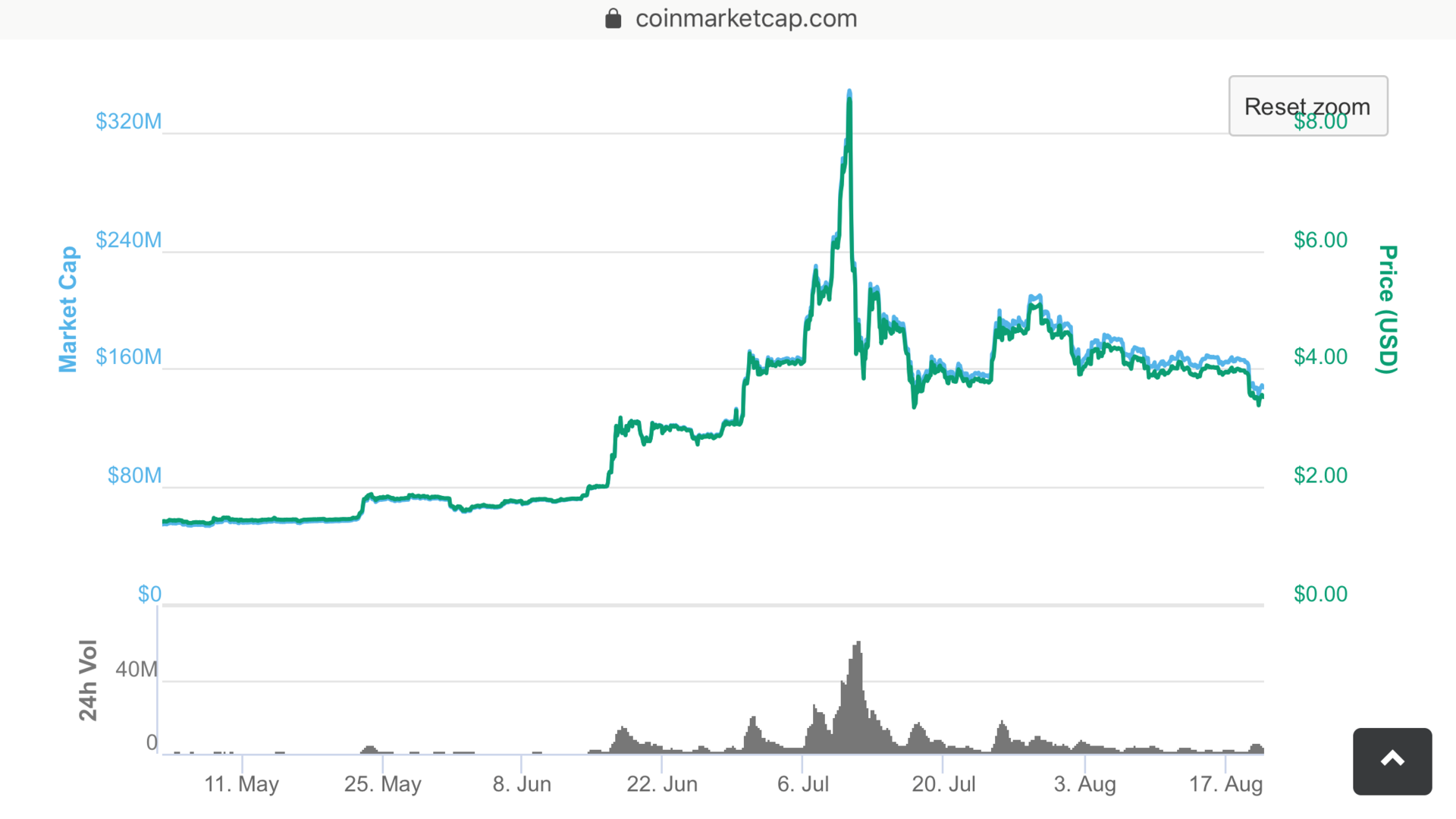Click the scroll-to-top arrow button
The height and width of the screenshot is (819, 1456).
(x=1392, y=761)
